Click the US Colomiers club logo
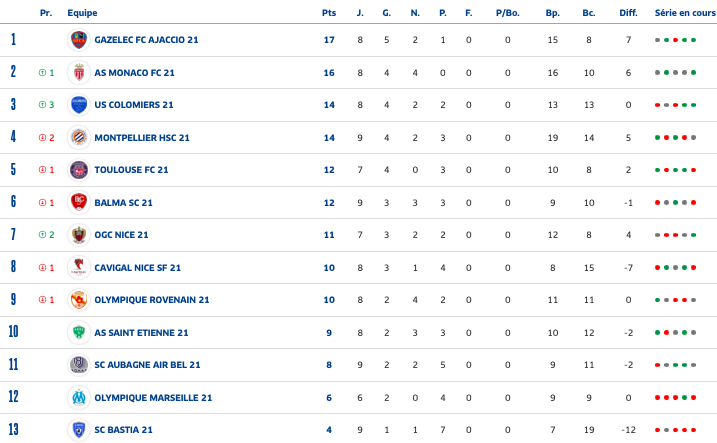The image size is (717, 443). coord(79,105)
